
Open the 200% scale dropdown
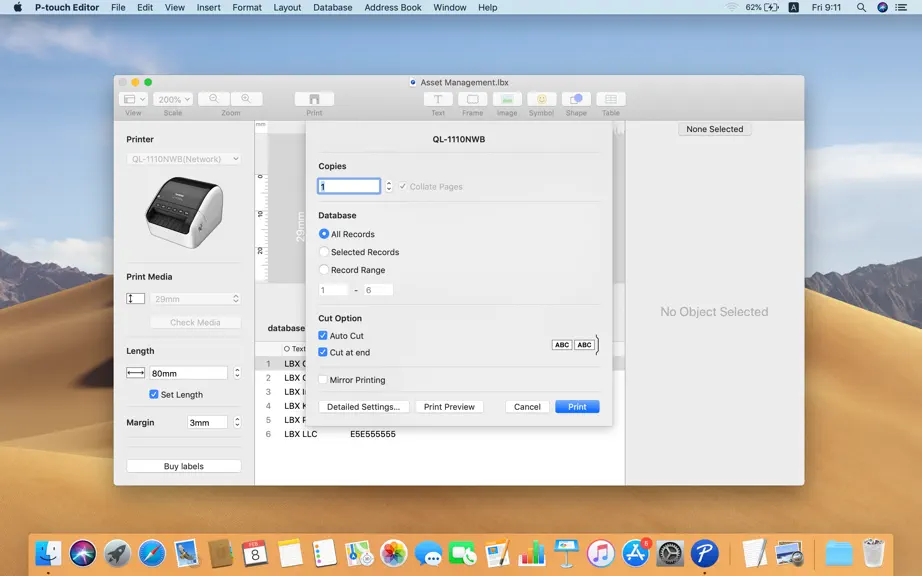[173, 99]
